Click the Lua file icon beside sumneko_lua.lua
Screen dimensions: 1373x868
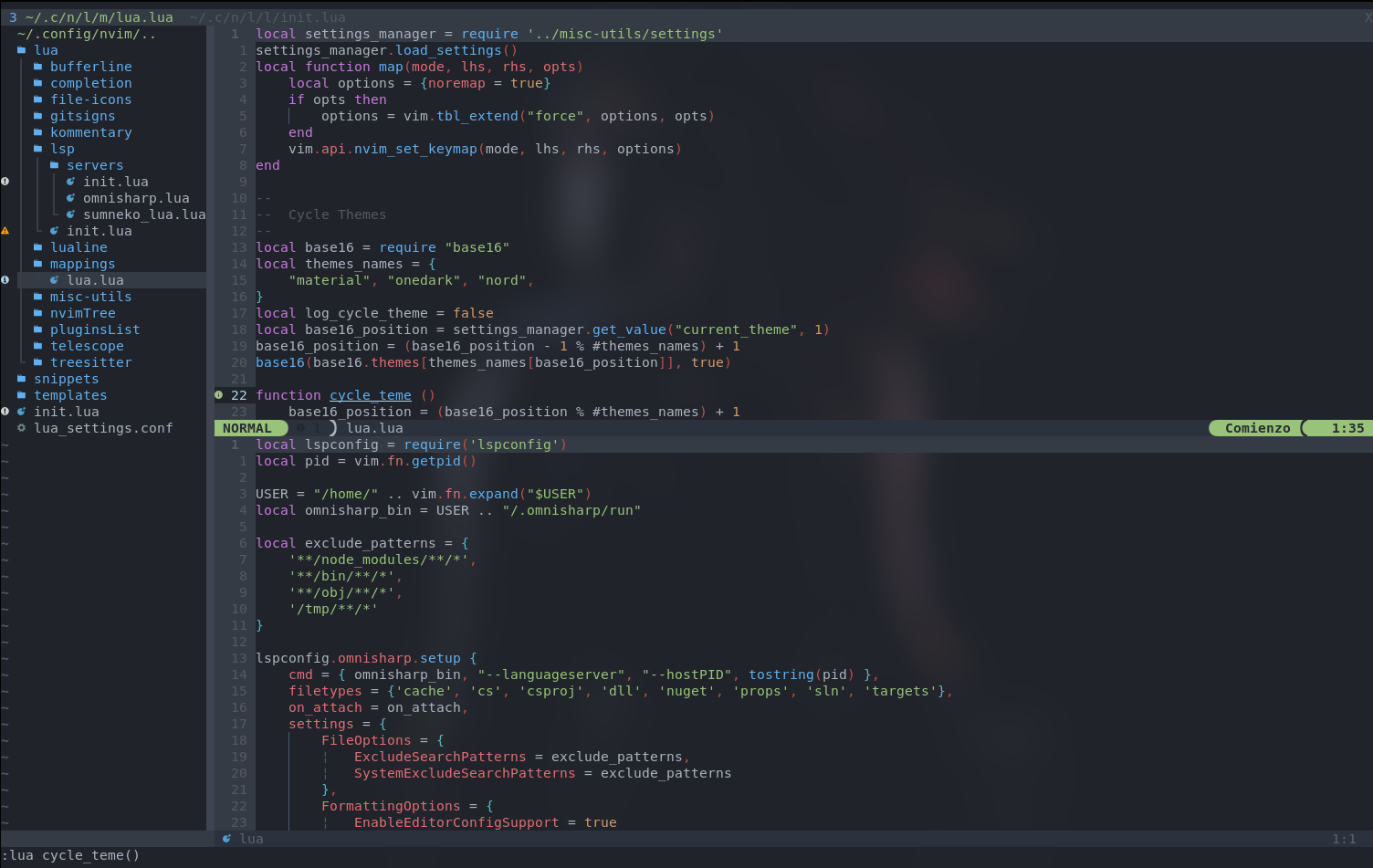tap(70, 214)
